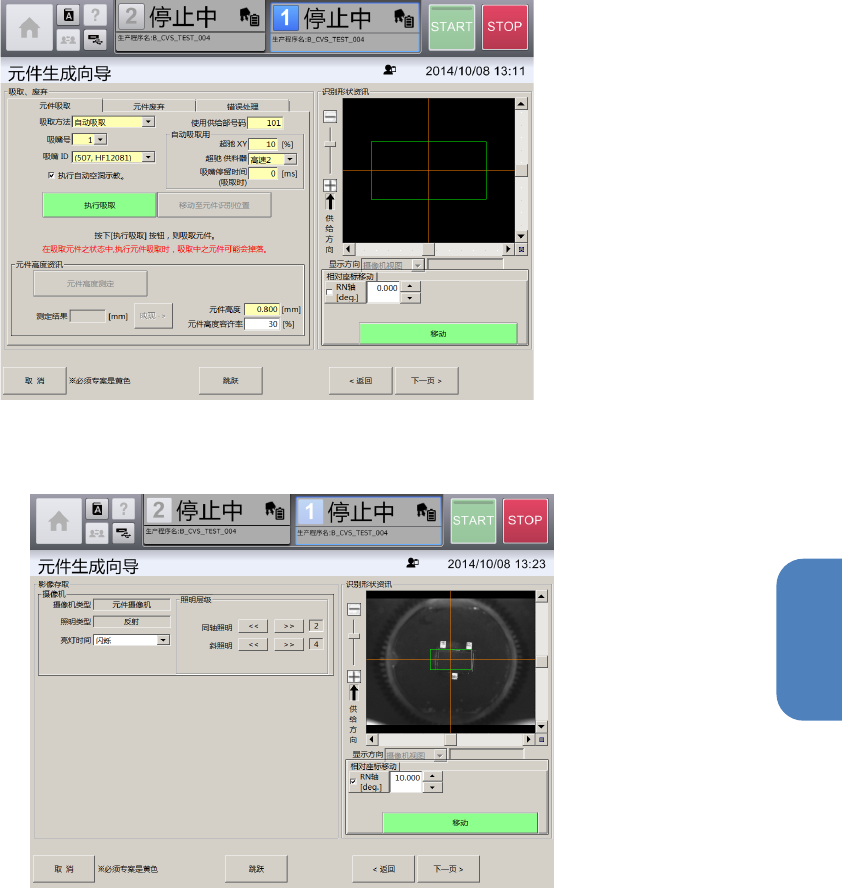
Task: Open 超驰 供料器 dropdown showing 高速2
Action: (290, 159)
